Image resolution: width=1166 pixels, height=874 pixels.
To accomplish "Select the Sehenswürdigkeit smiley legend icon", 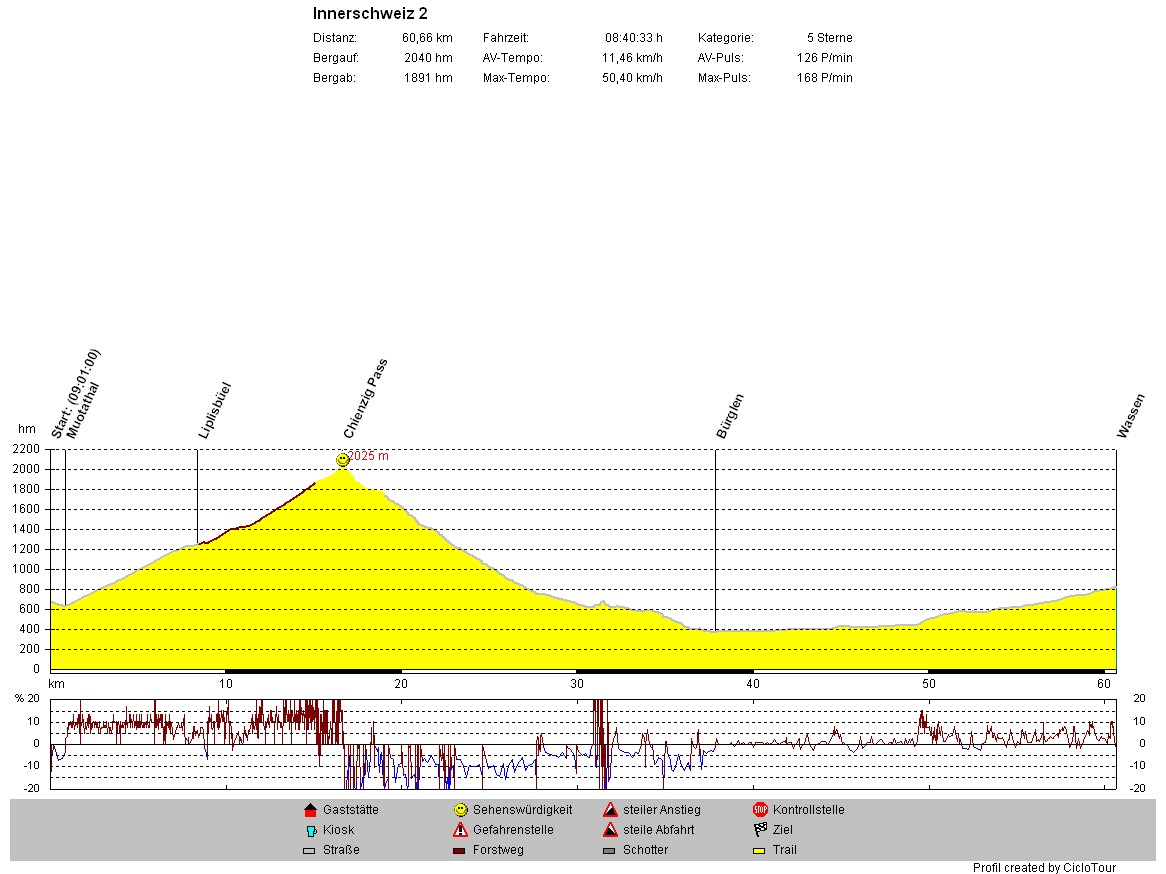I will pyautogui.click(x=460, y=810).
